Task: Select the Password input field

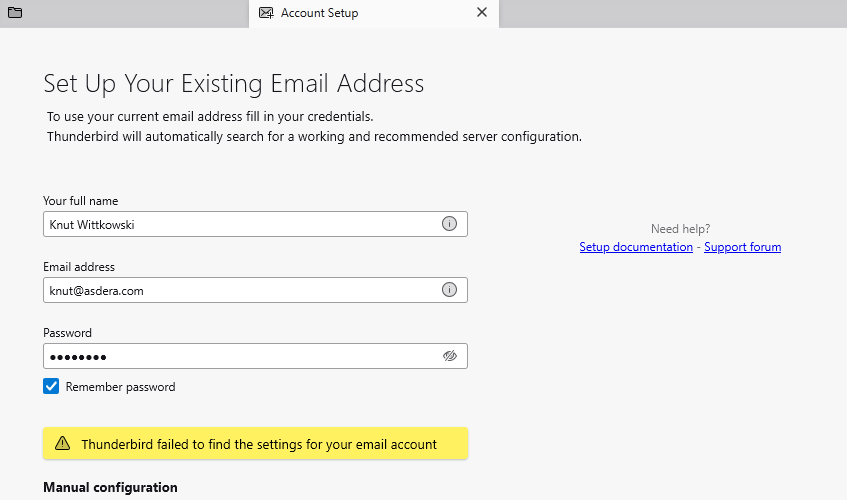Action: (240, 356)
